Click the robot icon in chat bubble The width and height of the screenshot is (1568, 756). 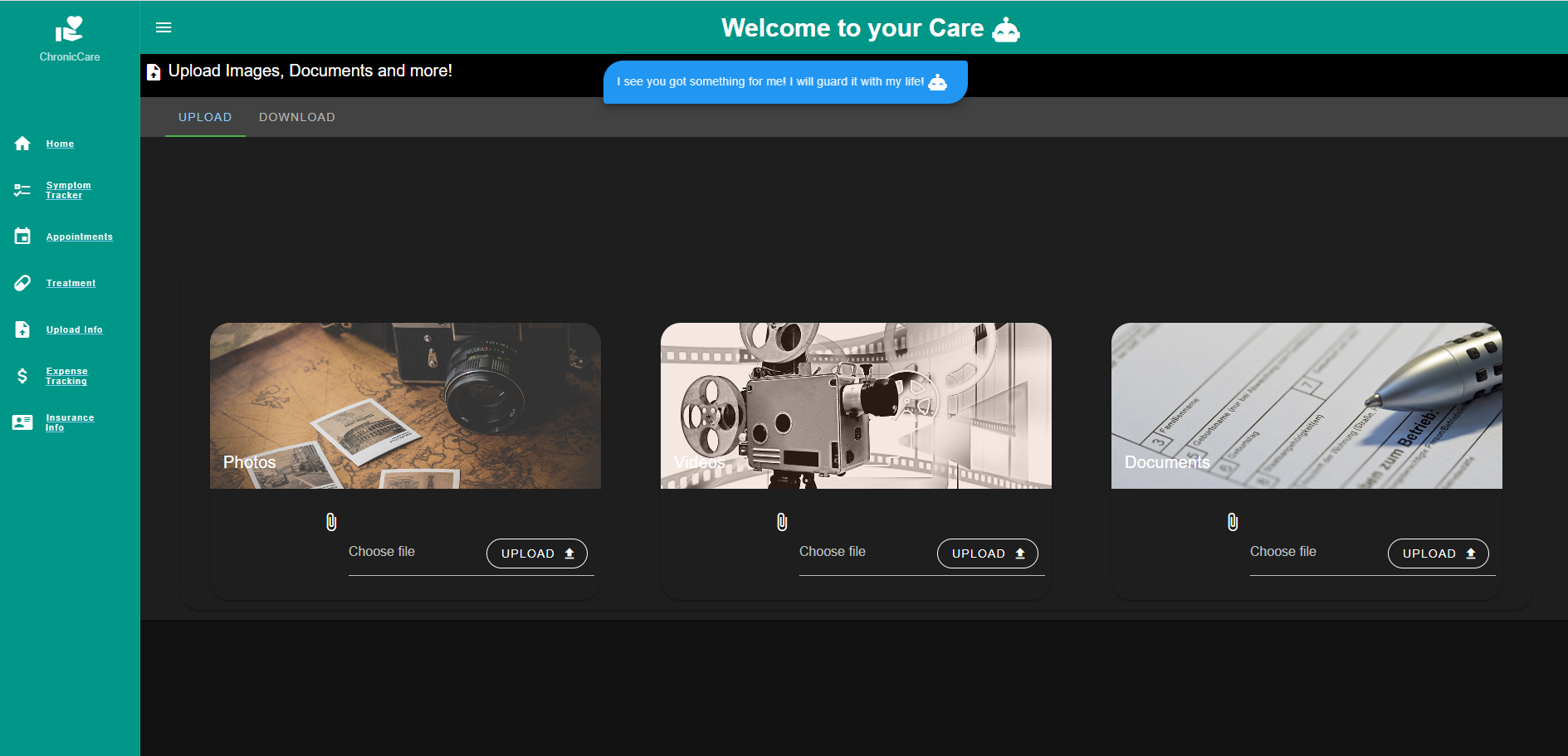pos(937,82)
